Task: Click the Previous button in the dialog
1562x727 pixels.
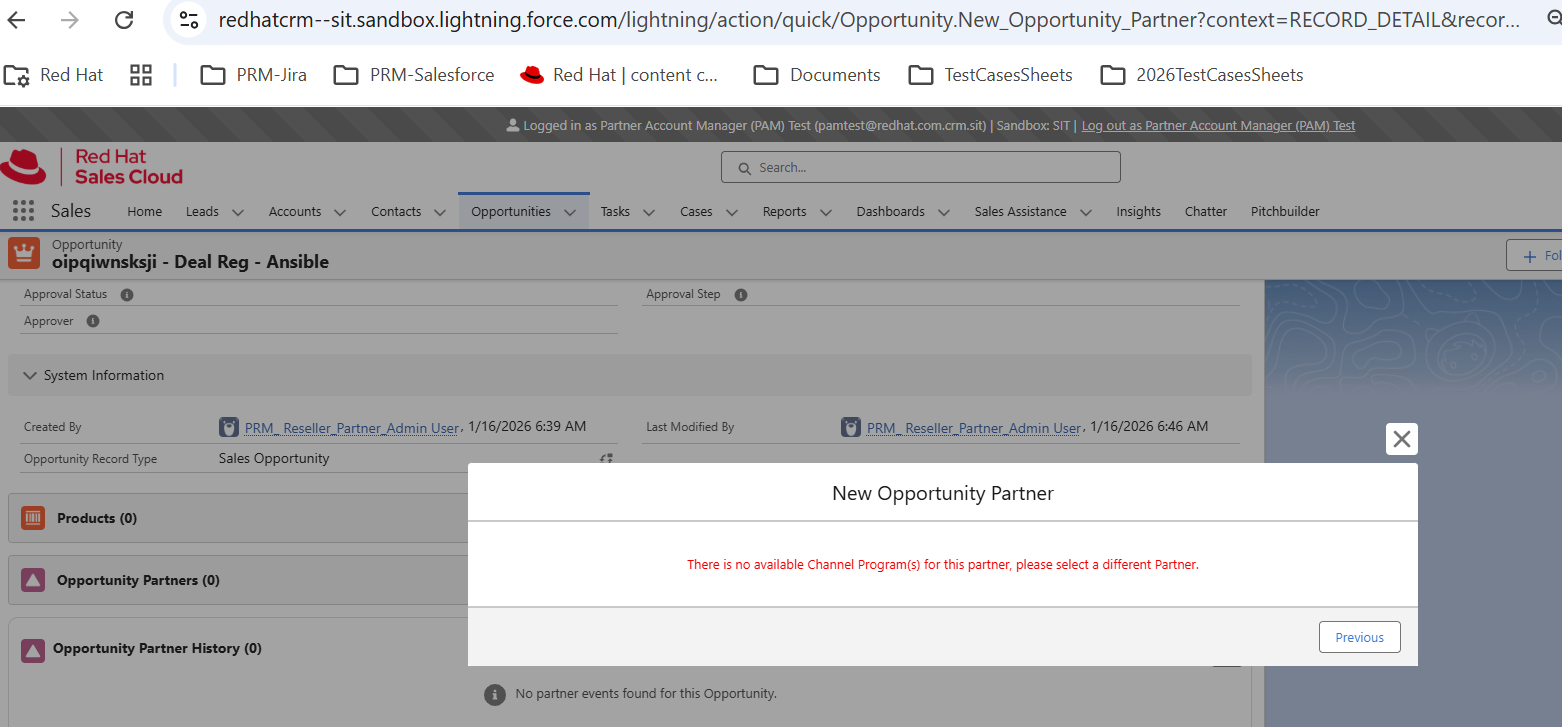Action: click(x=1360, y=637)
